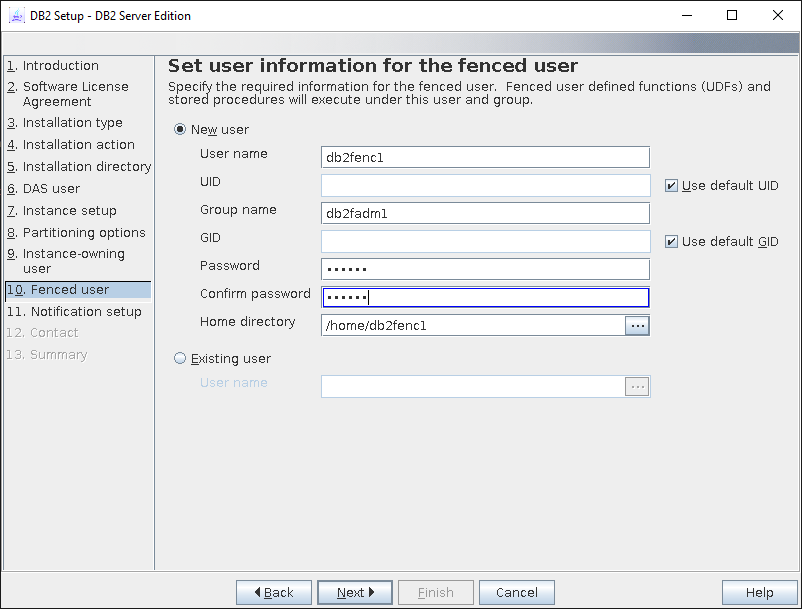Viewport: 802px width, 611px height.
Task: Select the Existing user radio button
Action: pyautogui.click(x=181, y=359)
